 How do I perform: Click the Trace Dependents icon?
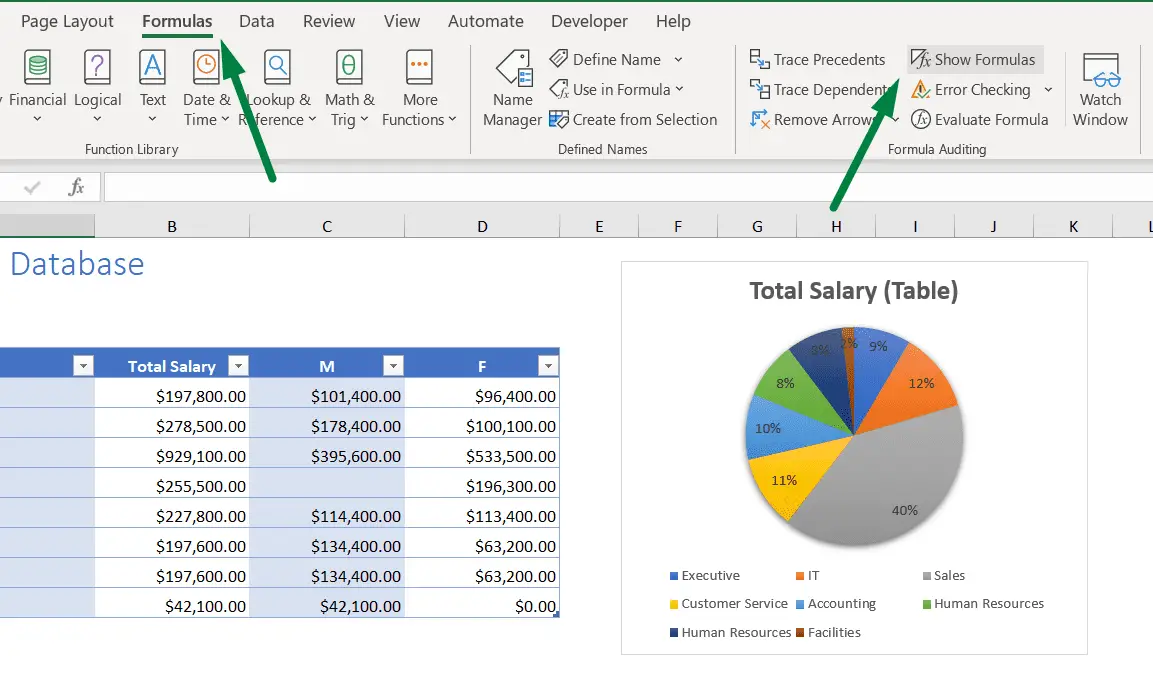(x=760, y=90)
